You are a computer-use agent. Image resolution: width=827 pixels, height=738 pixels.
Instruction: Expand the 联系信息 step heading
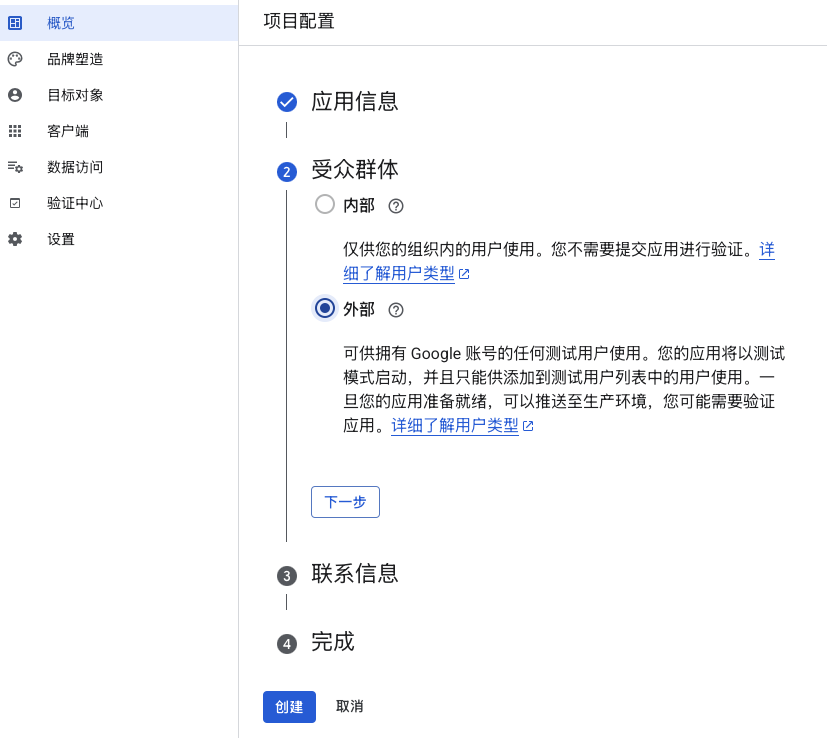pos(354,574)
